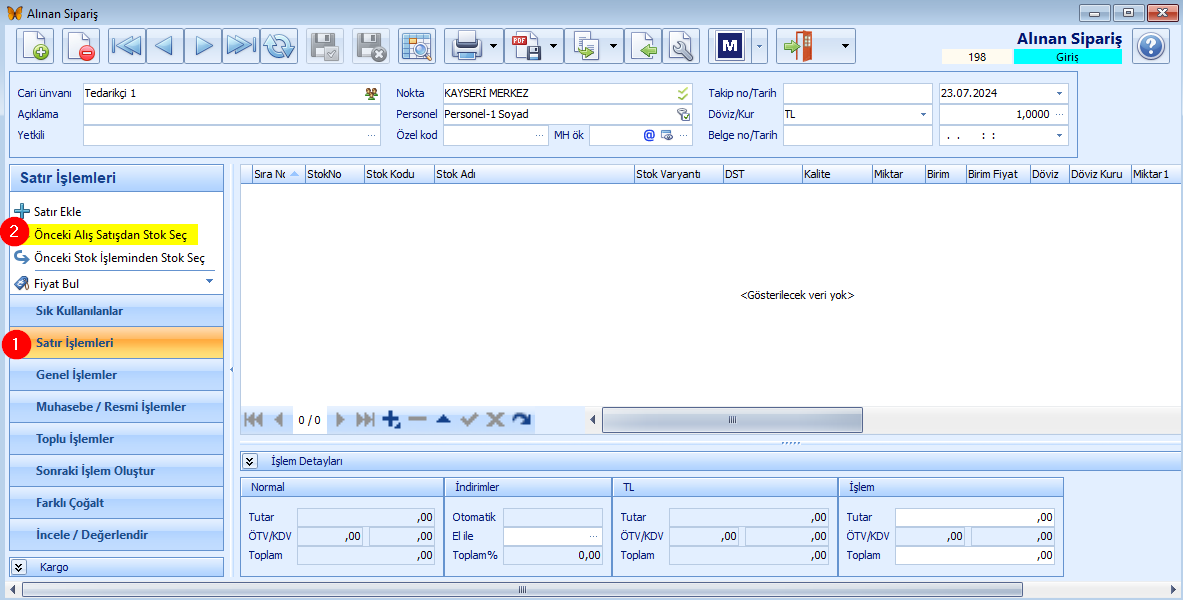Go to last grid row in navigator
The height and width of the screenshot is (600, 1183).
[365, 420]
